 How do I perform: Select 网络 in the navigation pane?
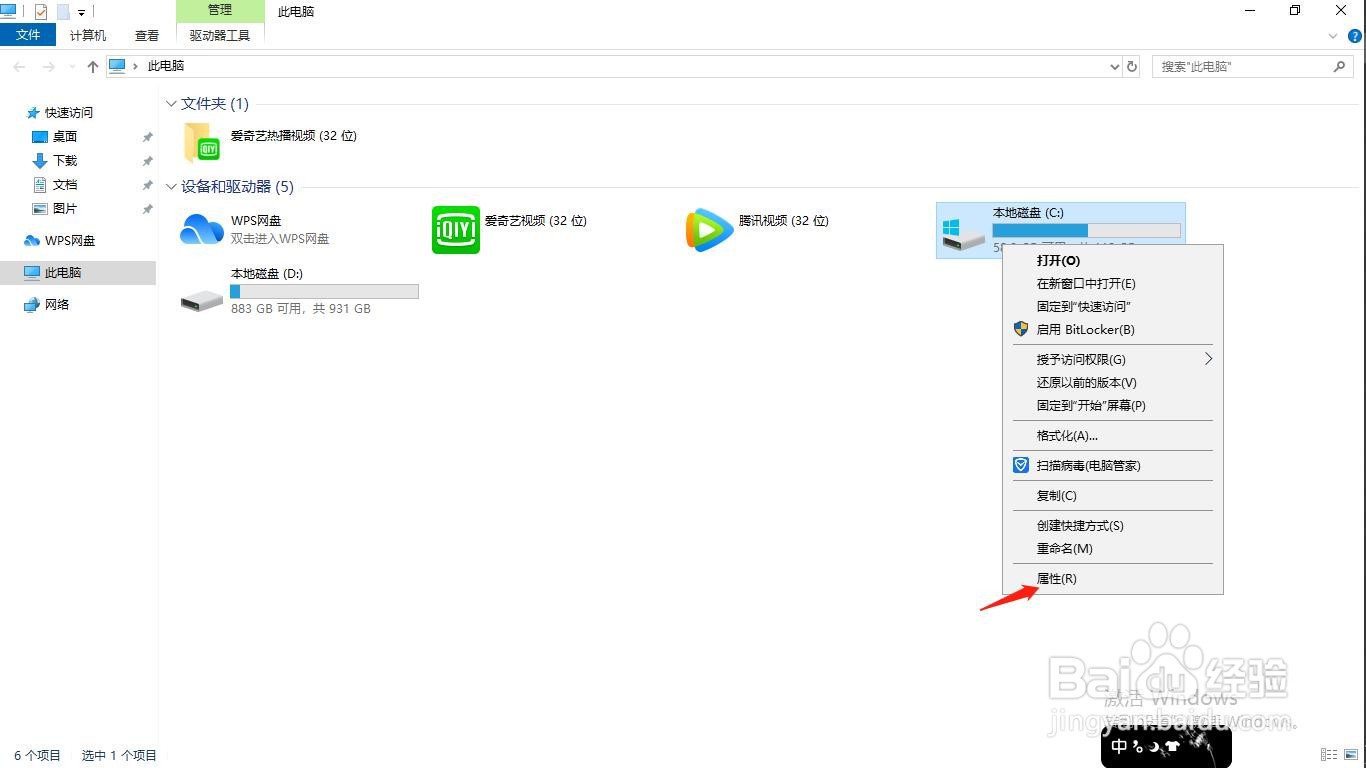tap(57, 305)
